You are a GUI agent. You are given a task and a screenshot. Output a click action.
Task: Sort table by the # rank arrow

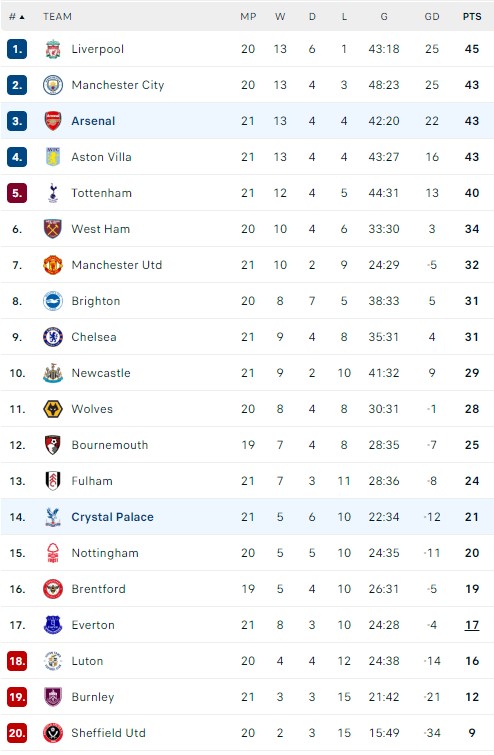[x=17, y=17]
